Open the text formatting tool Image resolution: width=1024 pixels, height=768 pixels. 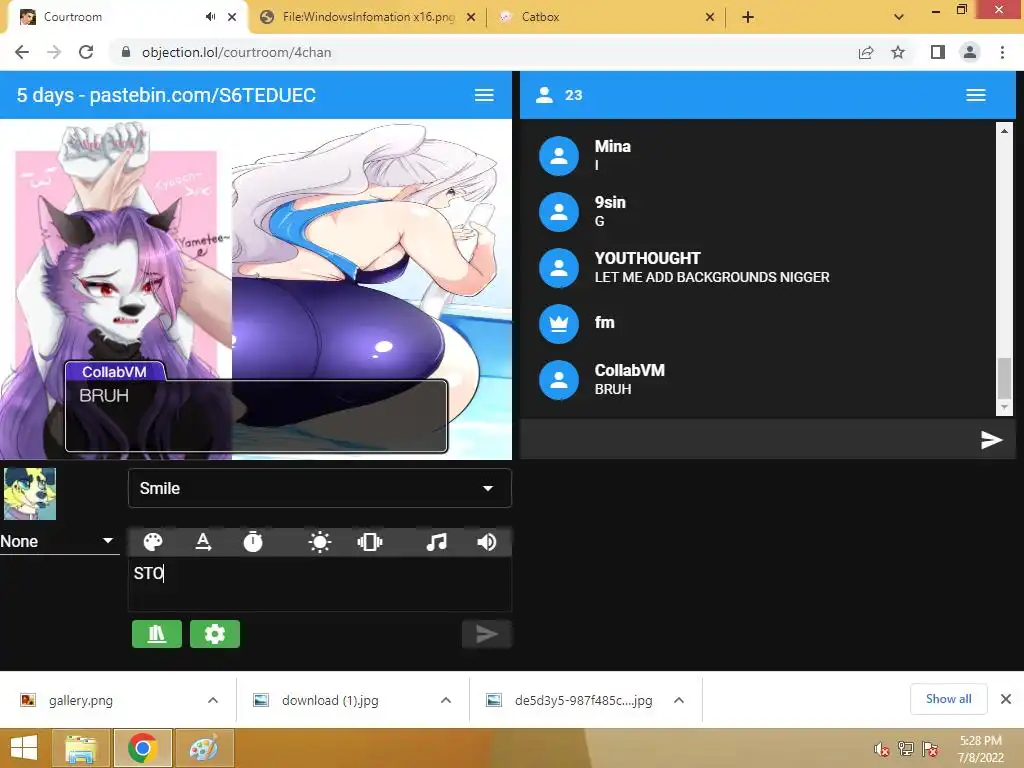203,542
